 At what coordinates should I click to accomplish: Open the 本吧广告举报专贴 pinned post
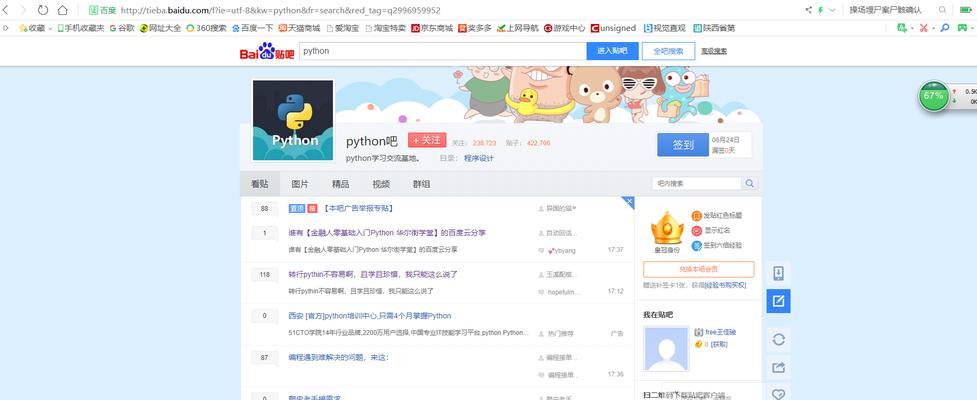click(x=358, y=208)
